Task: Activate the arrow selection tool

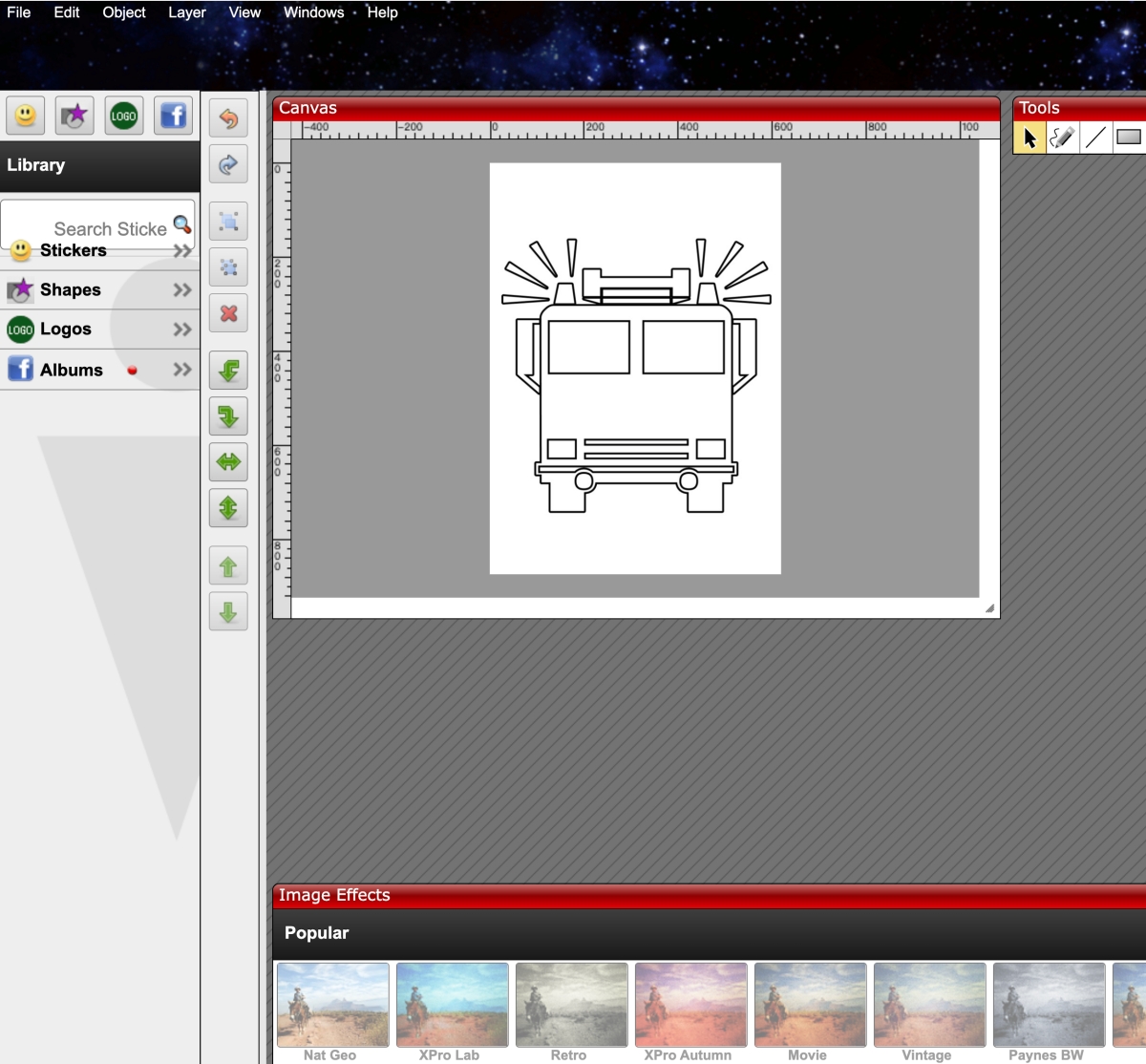Action: click(x=1029, y=138)
